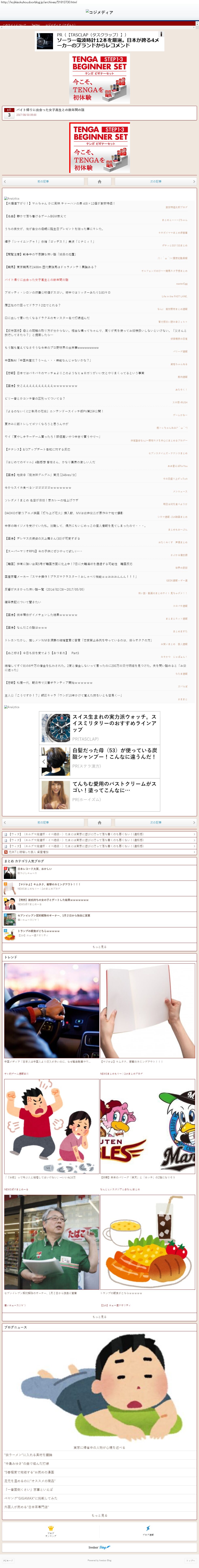Click the home icon in article navigation
Image resolution: width=199 pixels, height=1568 pixels.
click(100, 181)
